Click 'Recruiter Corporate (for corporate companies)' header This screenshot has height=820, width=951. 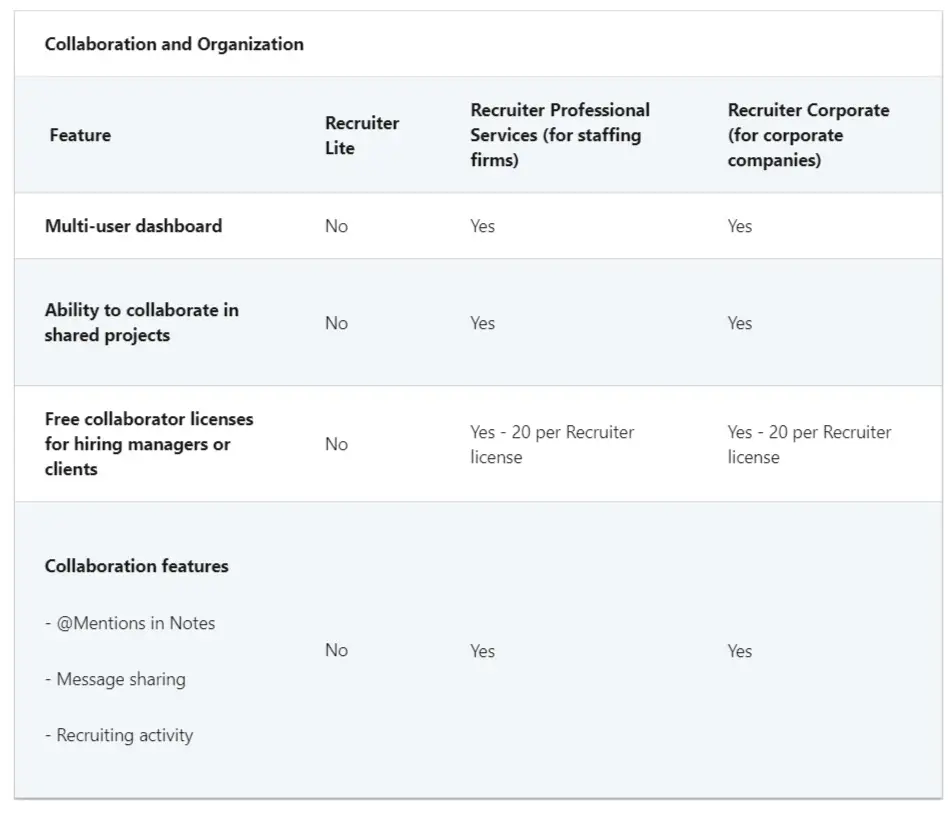808,135
